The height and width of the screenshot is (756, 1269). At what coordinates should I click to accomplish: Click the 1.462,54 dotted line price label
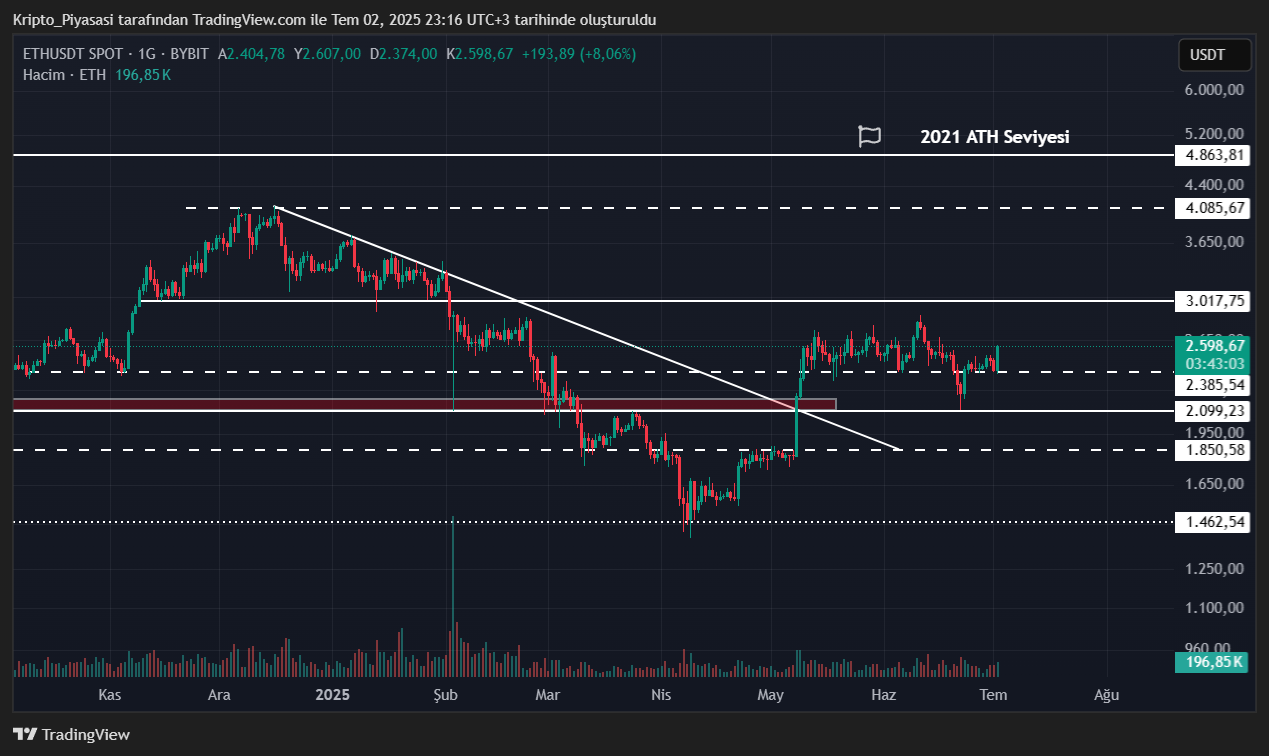pos(1211,522)
